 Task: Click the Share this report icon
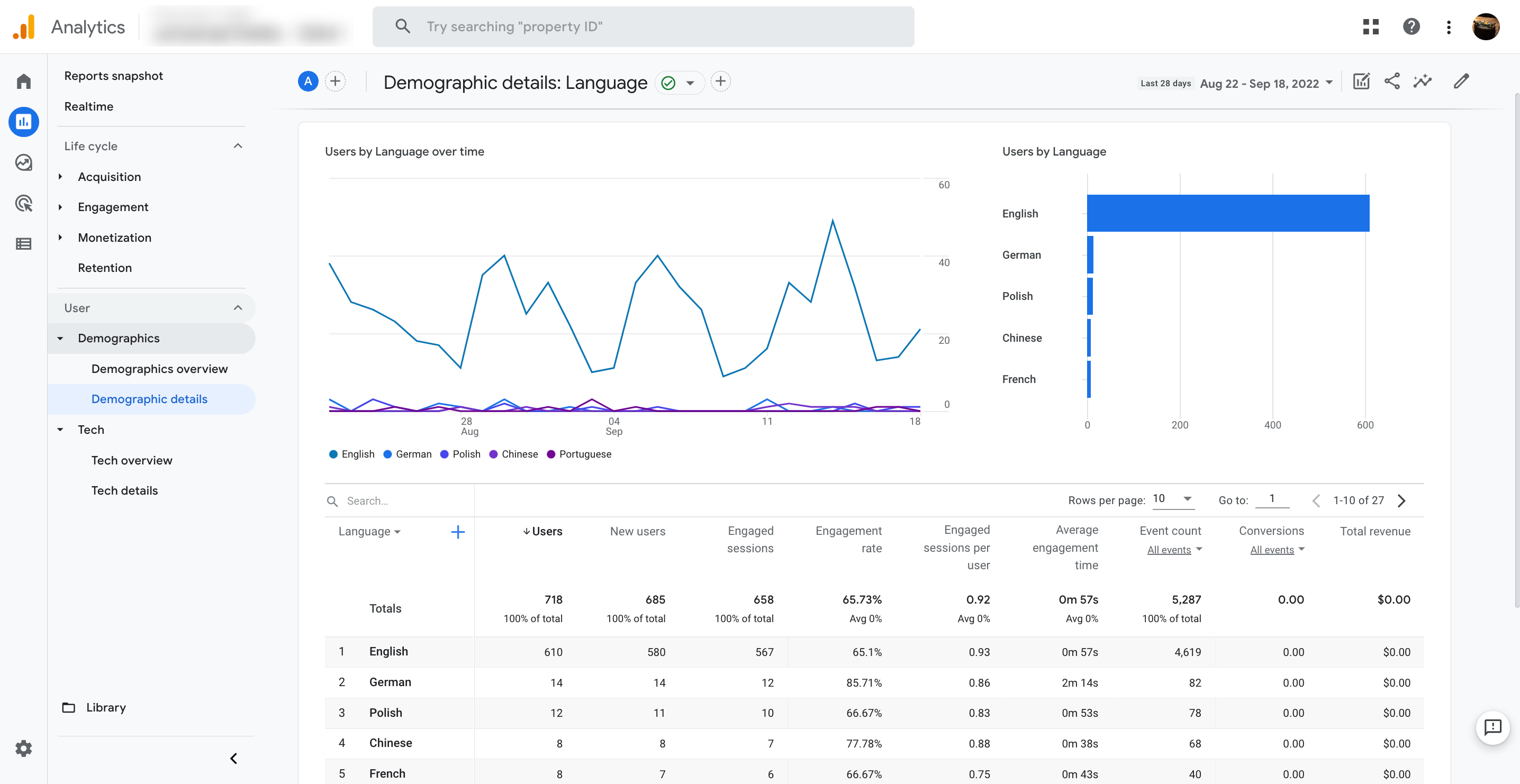(1391, 81)
